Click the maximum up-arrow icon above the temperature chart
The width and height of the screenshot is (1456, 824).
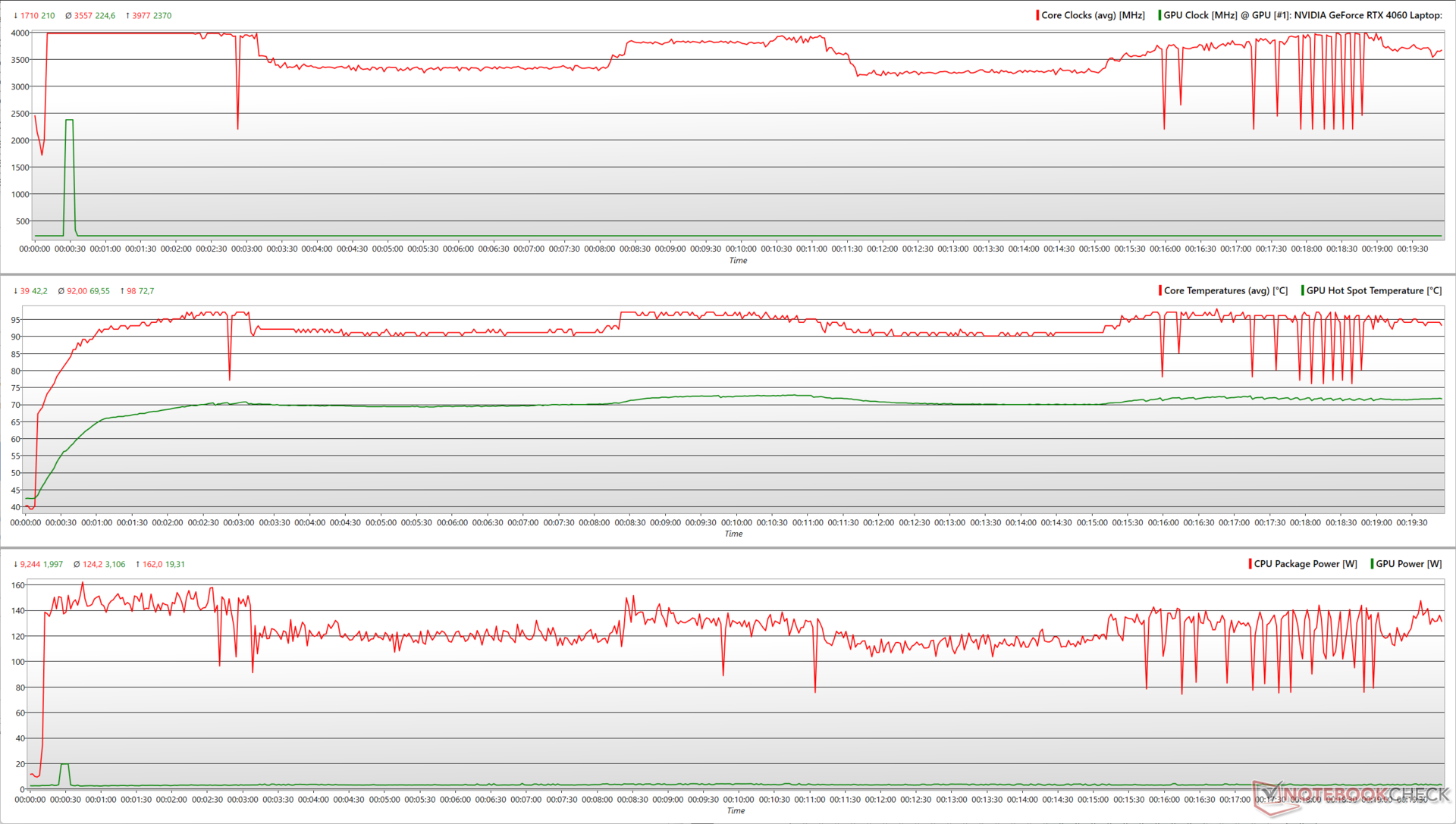click(122, 291)
